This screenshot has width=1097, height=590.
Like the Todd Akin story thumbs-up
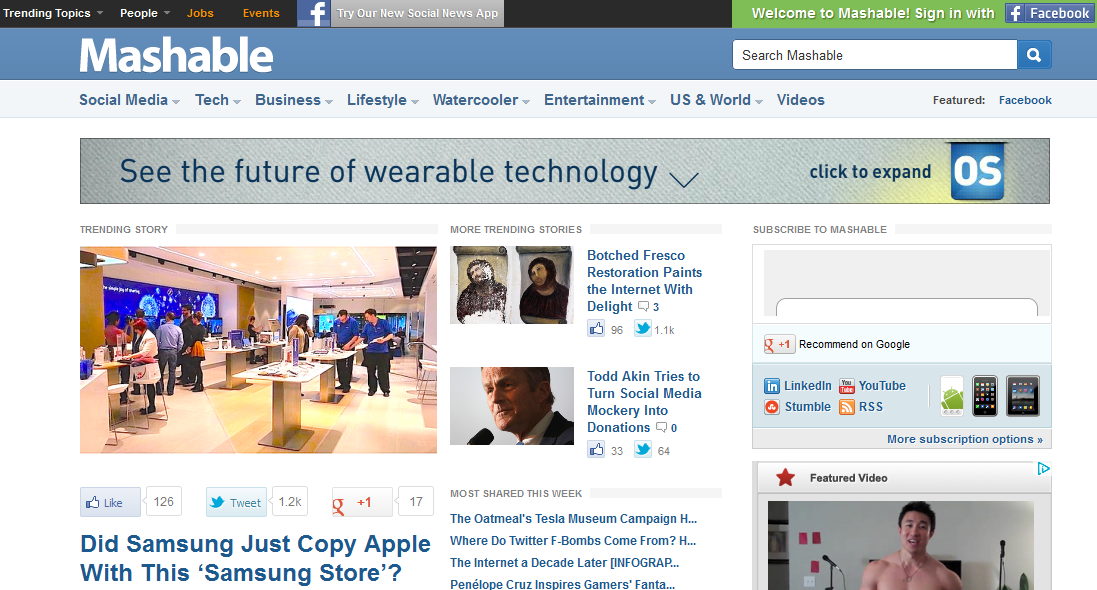click(x=596, y=449)
